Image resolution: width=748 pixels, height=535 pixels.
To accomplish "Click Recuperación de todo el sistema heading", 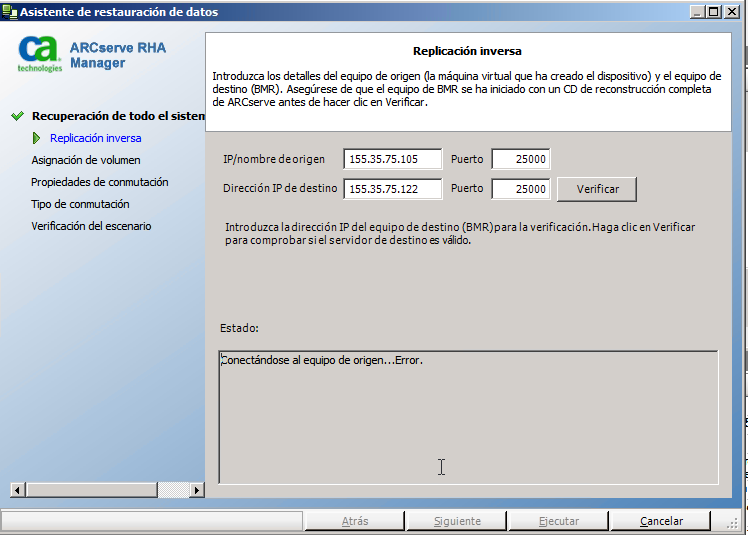I will 118,116.
